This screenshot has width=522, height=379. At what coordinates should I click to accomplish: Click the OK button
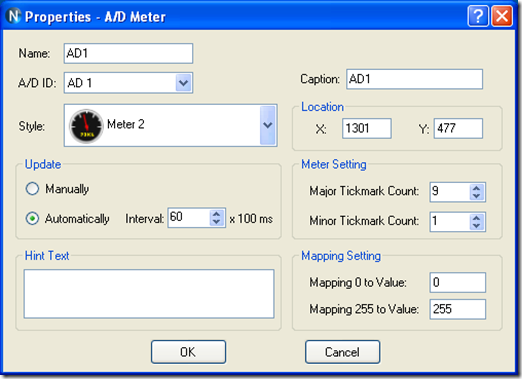[x=188, y=352]
